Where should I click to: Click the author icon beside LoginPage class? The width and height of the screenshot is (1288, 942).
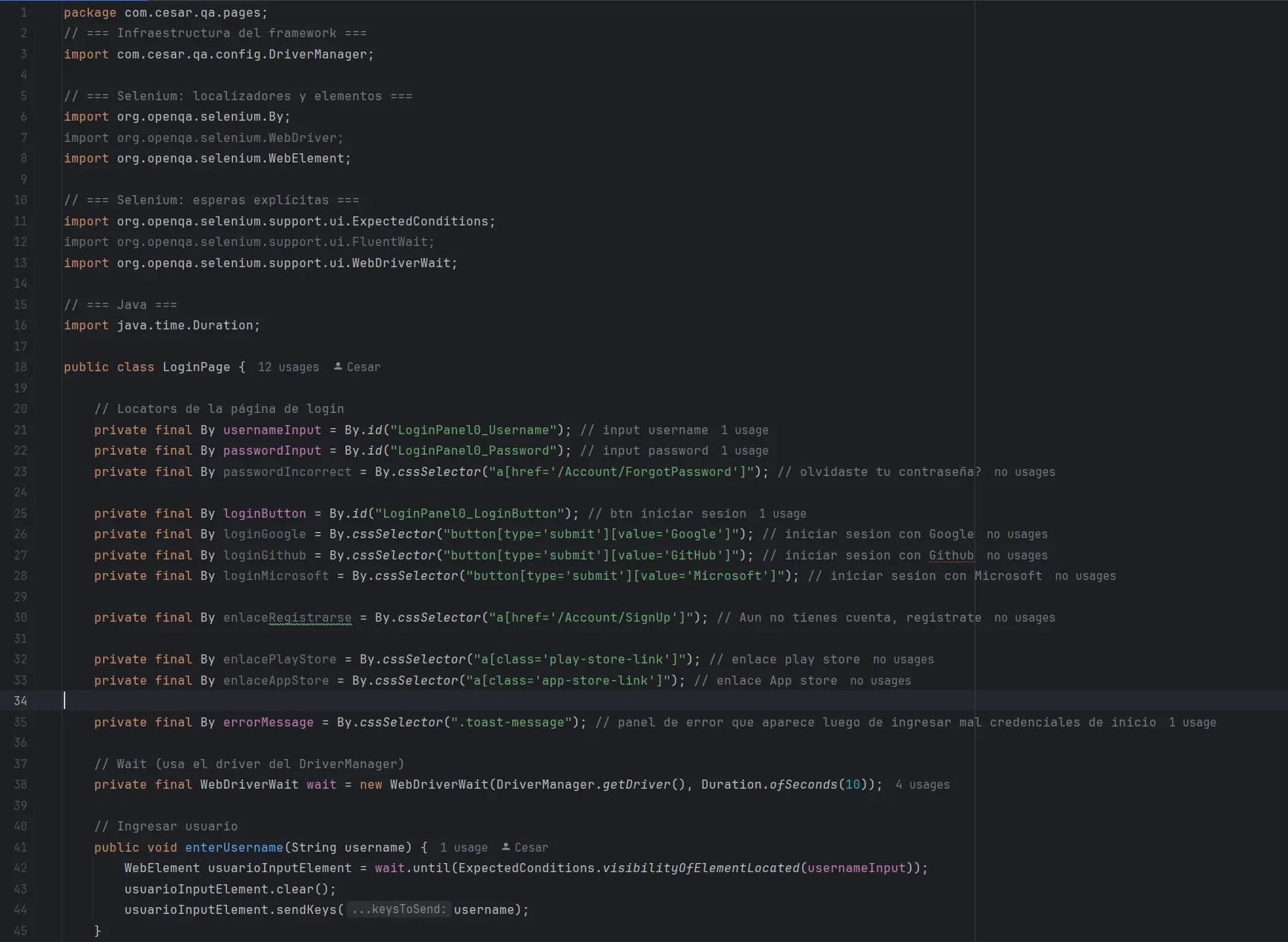coord(339,367)
